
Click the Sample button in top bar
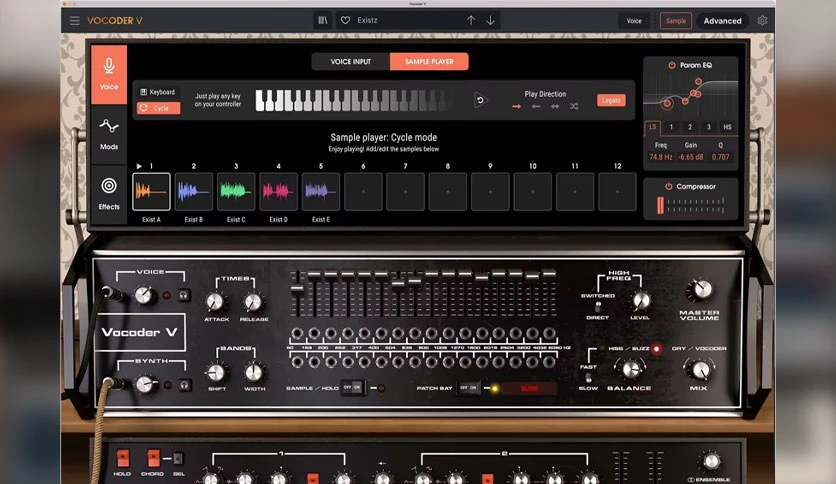[676, 21]
